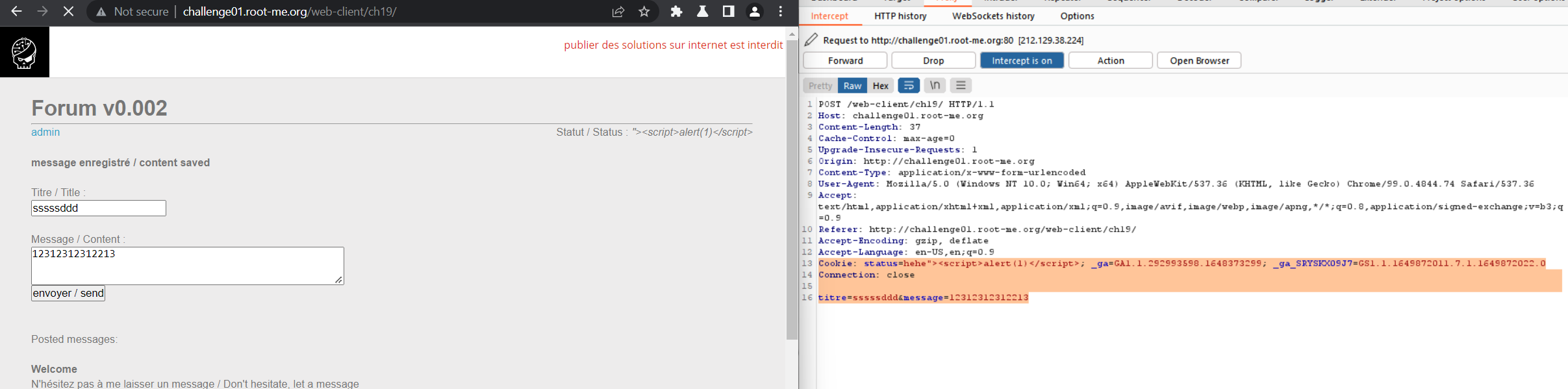
Task: Click the Not secure warning icon
Action: [101, 12]
